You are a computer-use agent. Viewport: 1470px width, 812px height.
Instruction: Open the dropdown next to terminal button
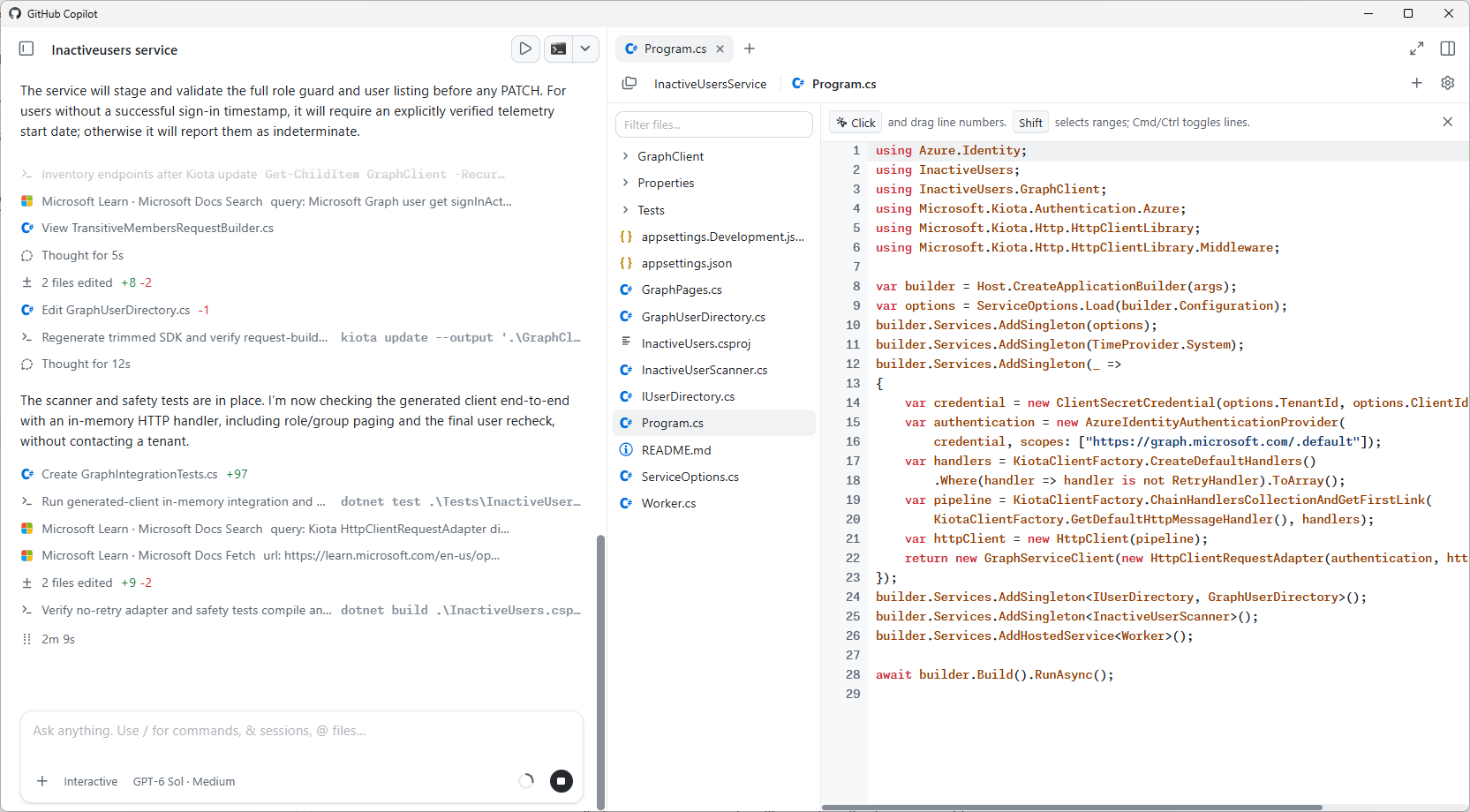click(585, 49)
